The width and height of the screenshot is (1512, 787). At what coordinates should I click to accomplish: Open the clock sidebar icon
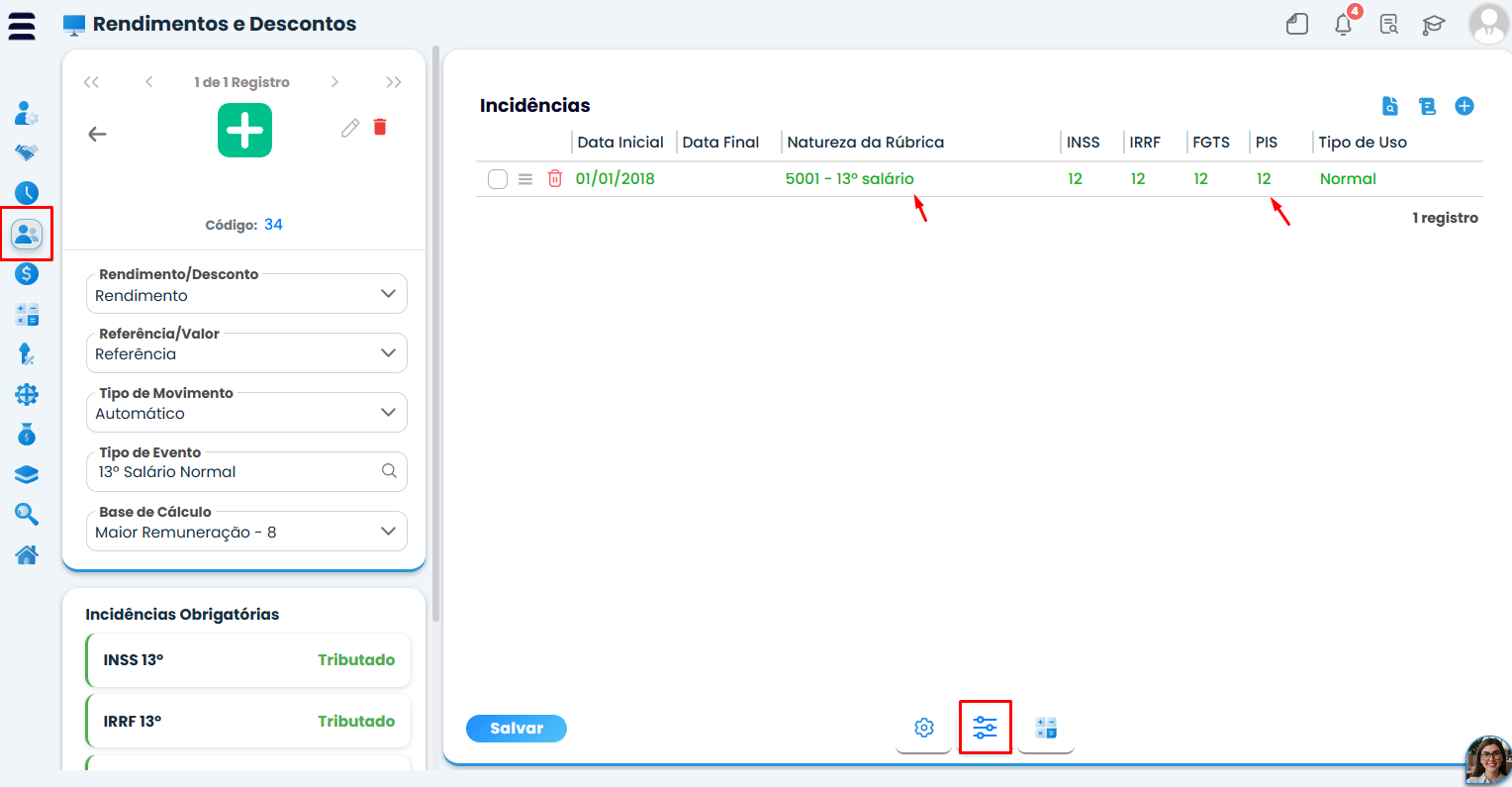[27, 193]
